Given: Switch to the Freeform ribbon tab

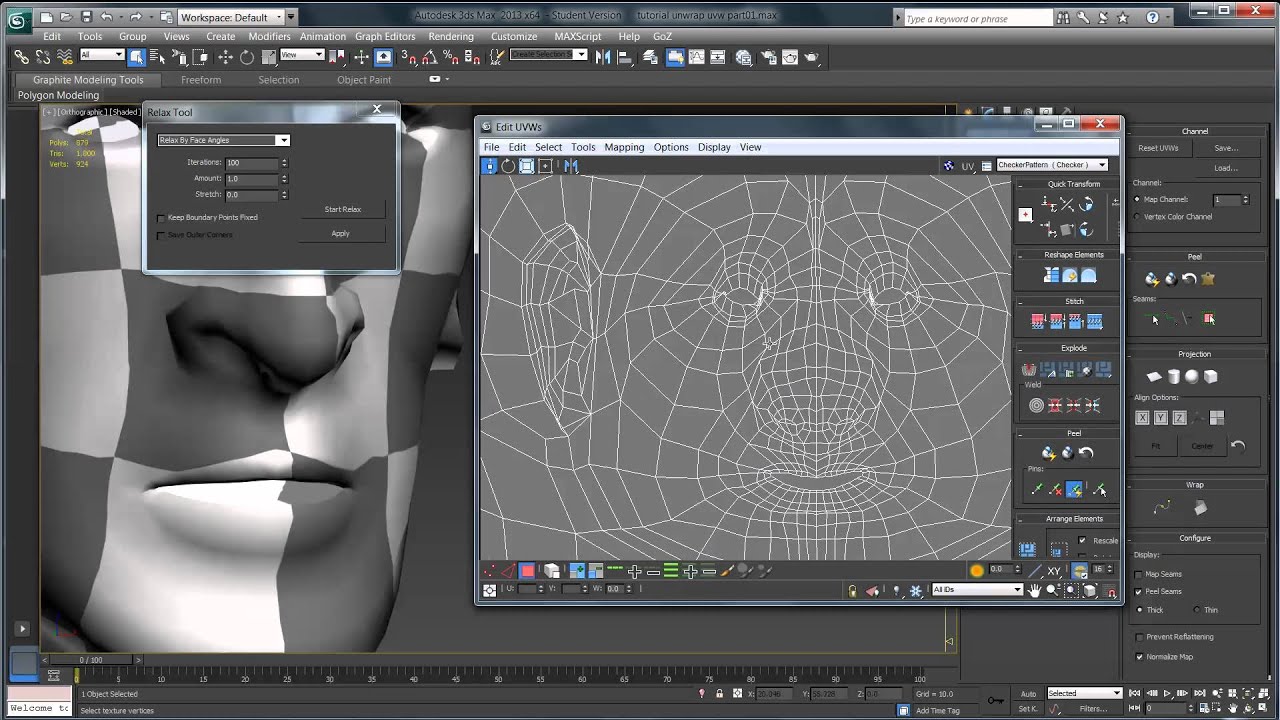Looking at the screenshot, I should coord(201,80).
